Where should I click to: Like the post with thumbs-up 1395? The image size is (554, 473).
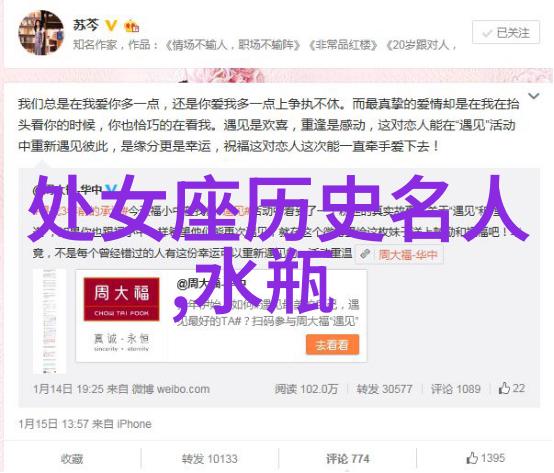coord(485,458)
